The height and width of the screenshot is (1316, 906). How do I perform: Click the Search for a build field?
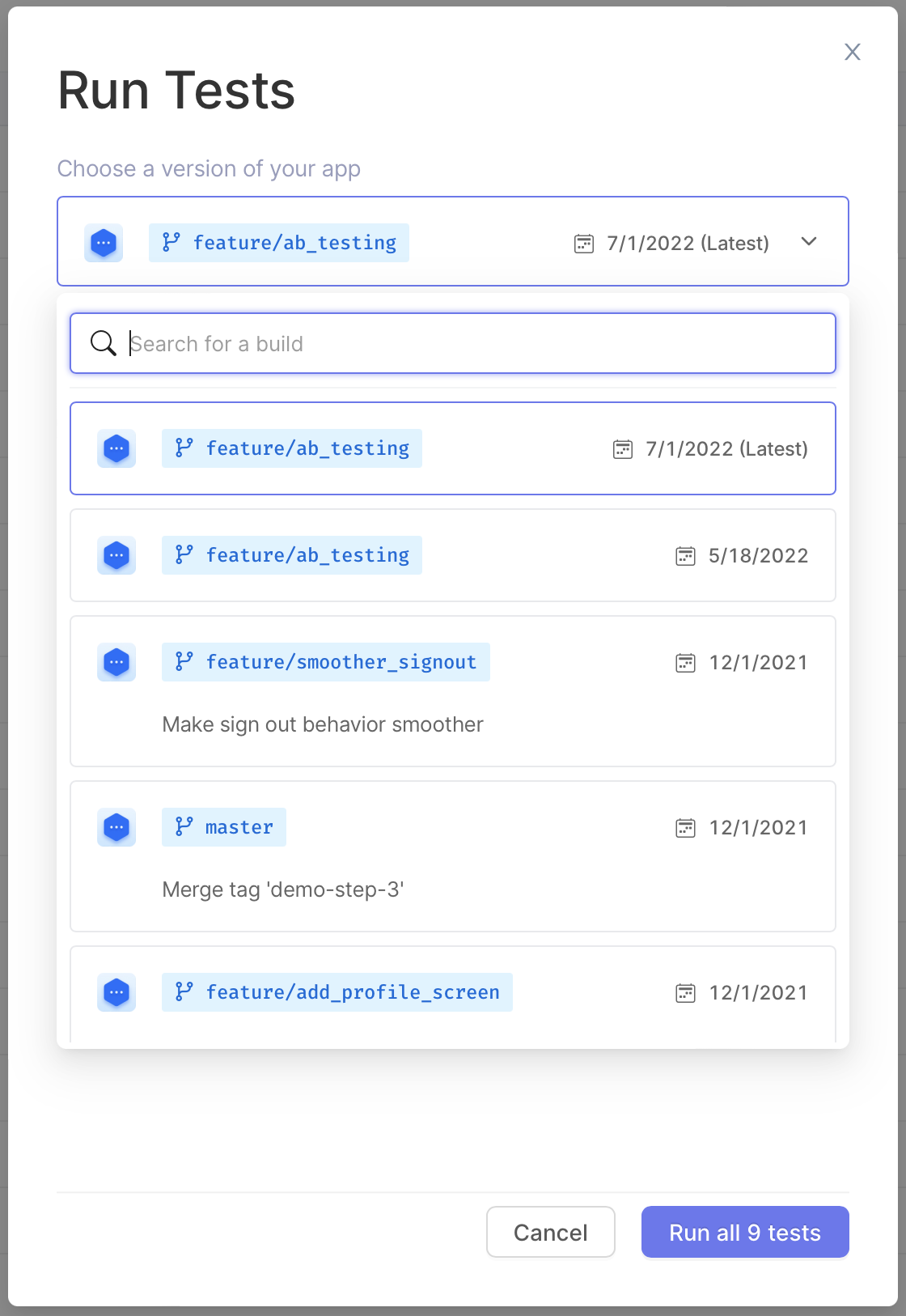coord(453,343)
